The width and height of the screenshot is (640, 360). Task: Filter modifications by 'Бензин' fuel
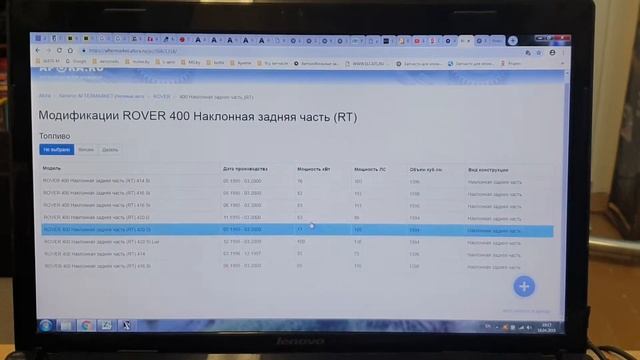[86, 150]
